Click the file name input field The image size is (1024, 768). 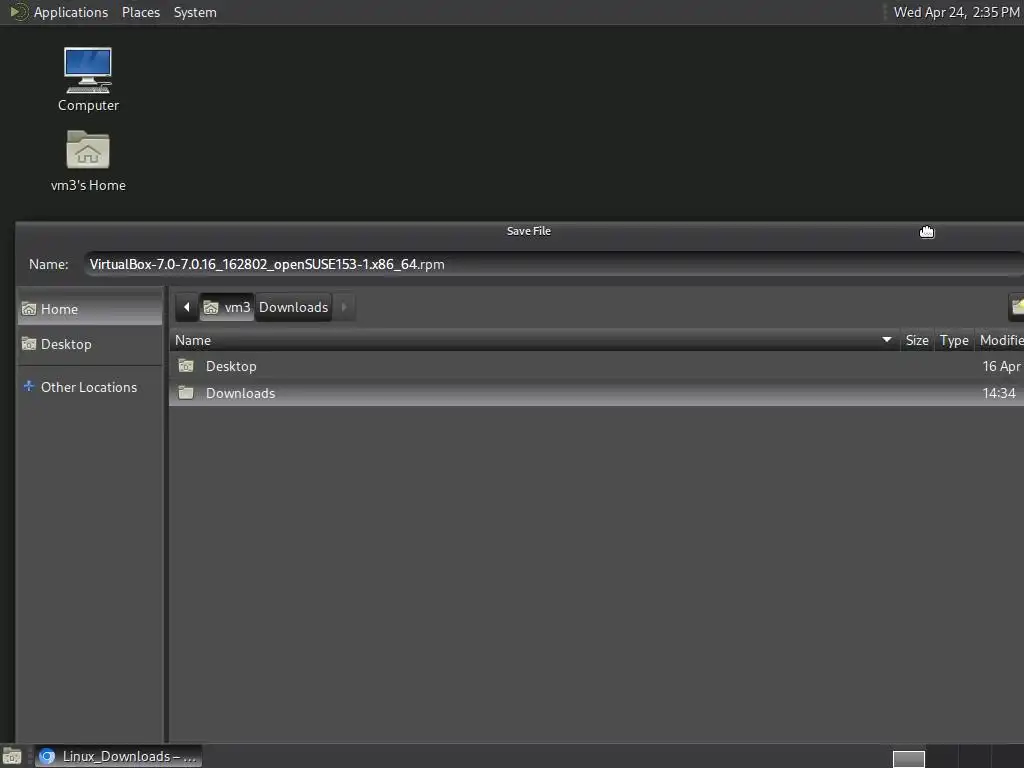click(x=554, y=264)
